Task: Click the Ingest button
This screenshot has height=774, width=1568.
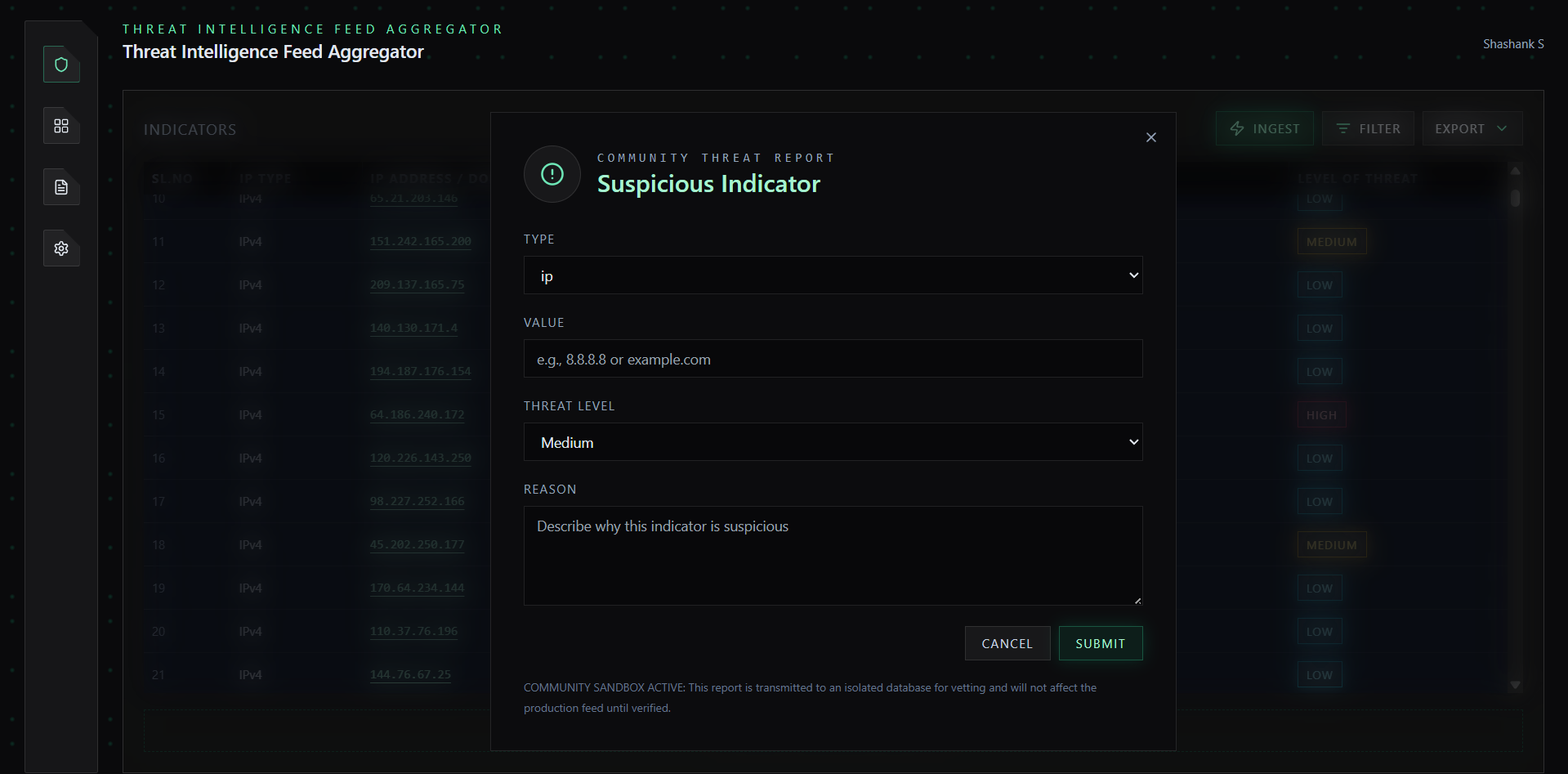Action: 1265,128
